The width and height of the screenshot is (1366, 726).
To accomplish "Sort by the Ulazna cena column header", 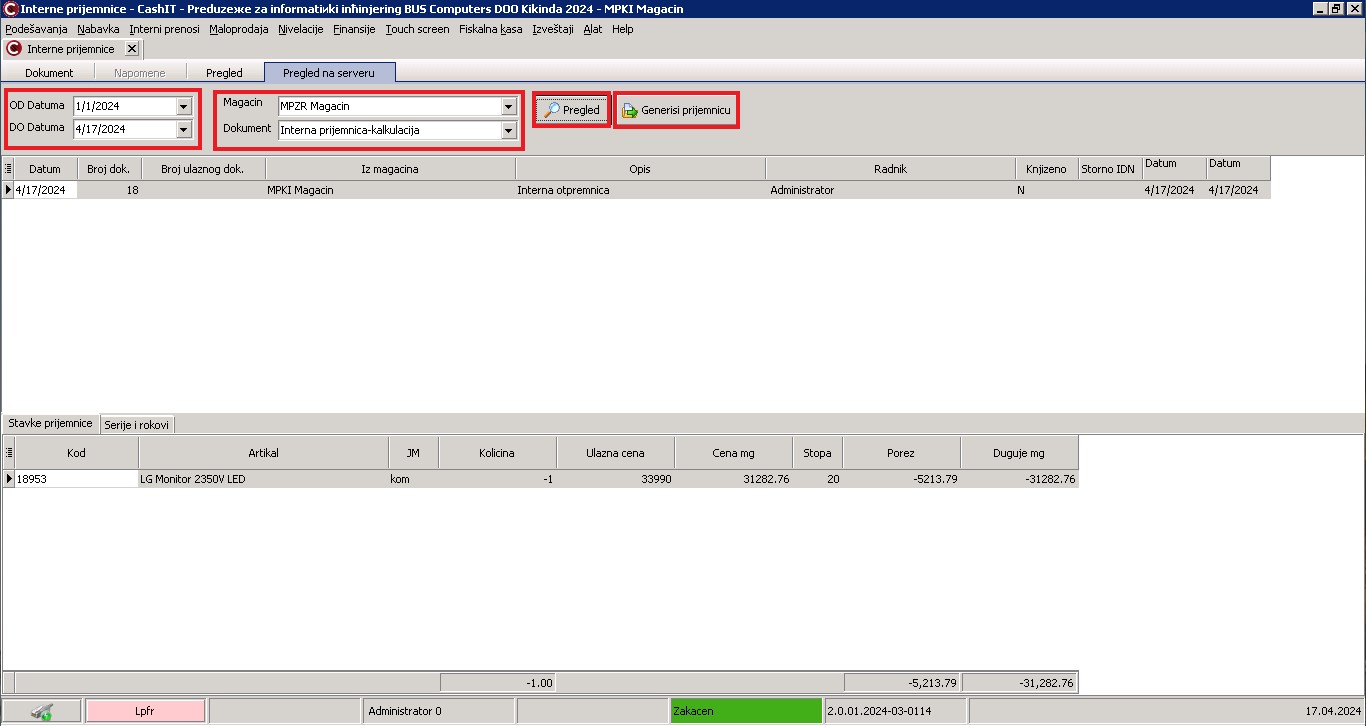I will point(615,453).
